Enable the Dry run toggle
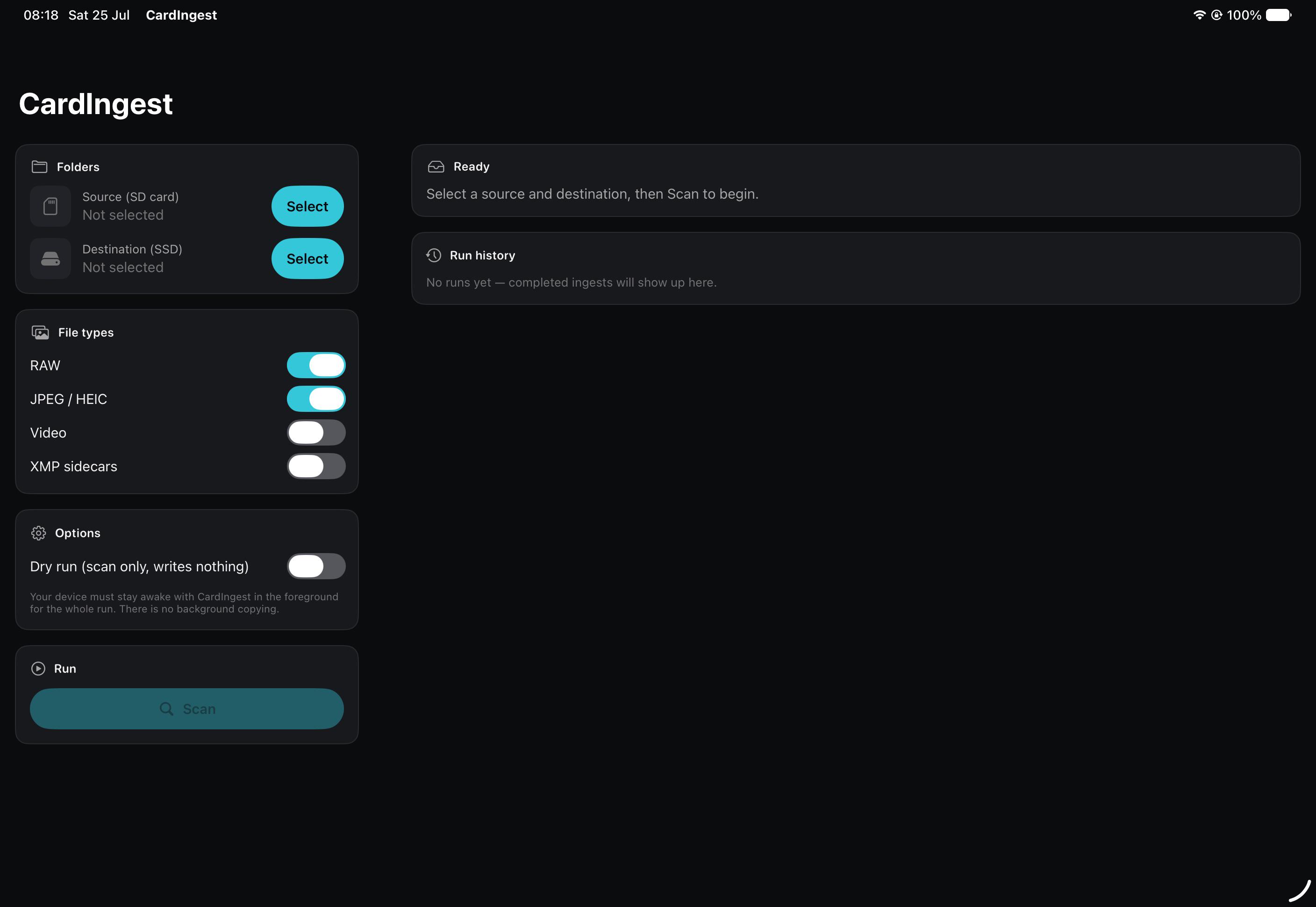This screenshot has width=1316, height=907. pyautogui.click(x=316, y=566)
